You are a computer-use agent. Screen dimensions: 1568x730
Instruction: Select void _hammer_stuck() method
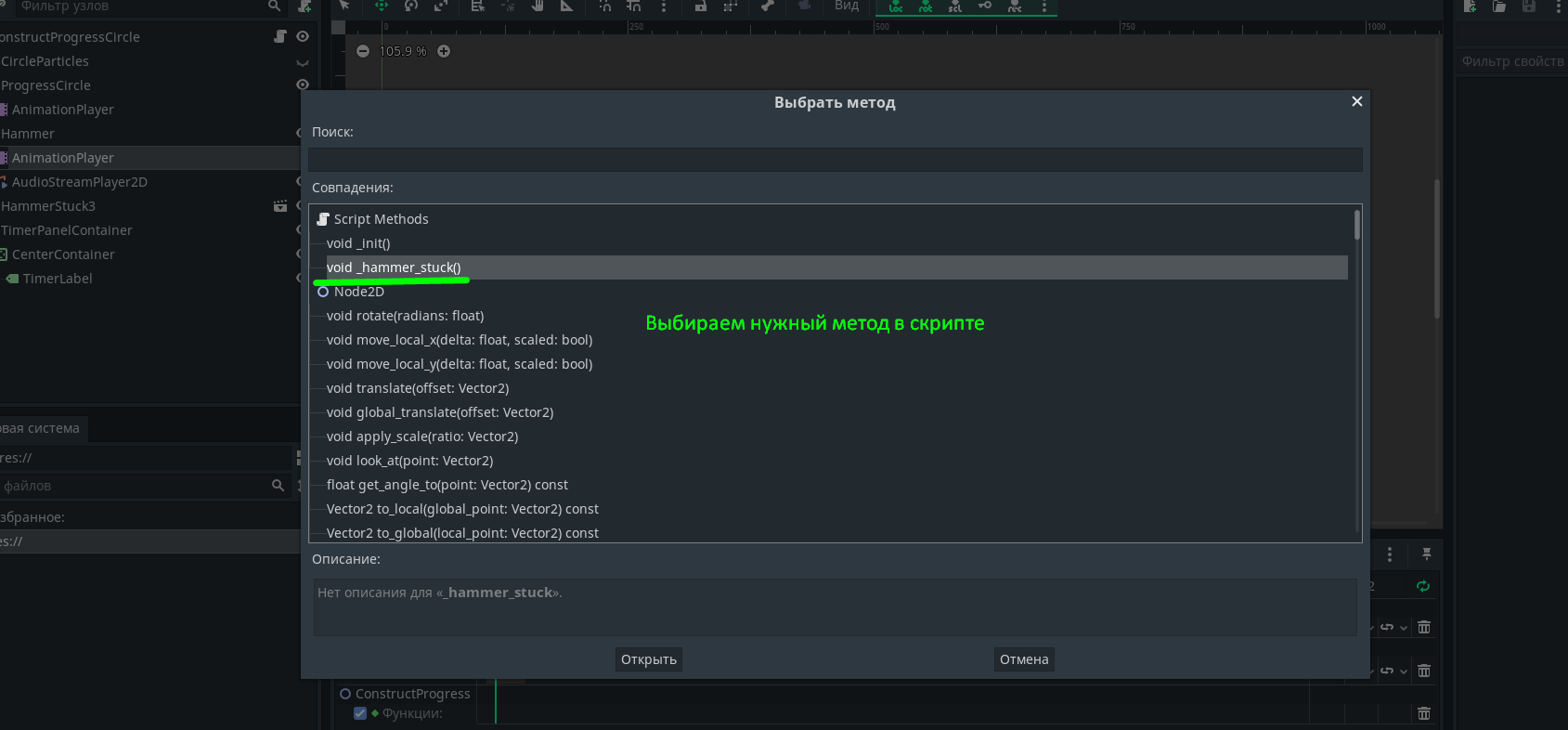click(x=836, y=267)
